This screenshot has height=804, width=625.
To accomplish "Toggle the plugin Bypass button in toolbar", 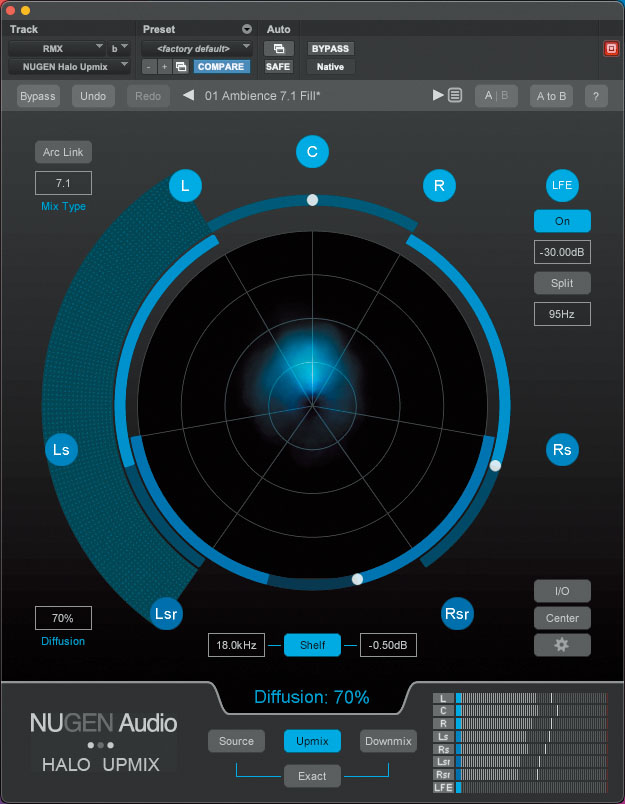I will [x=38, y=96].
